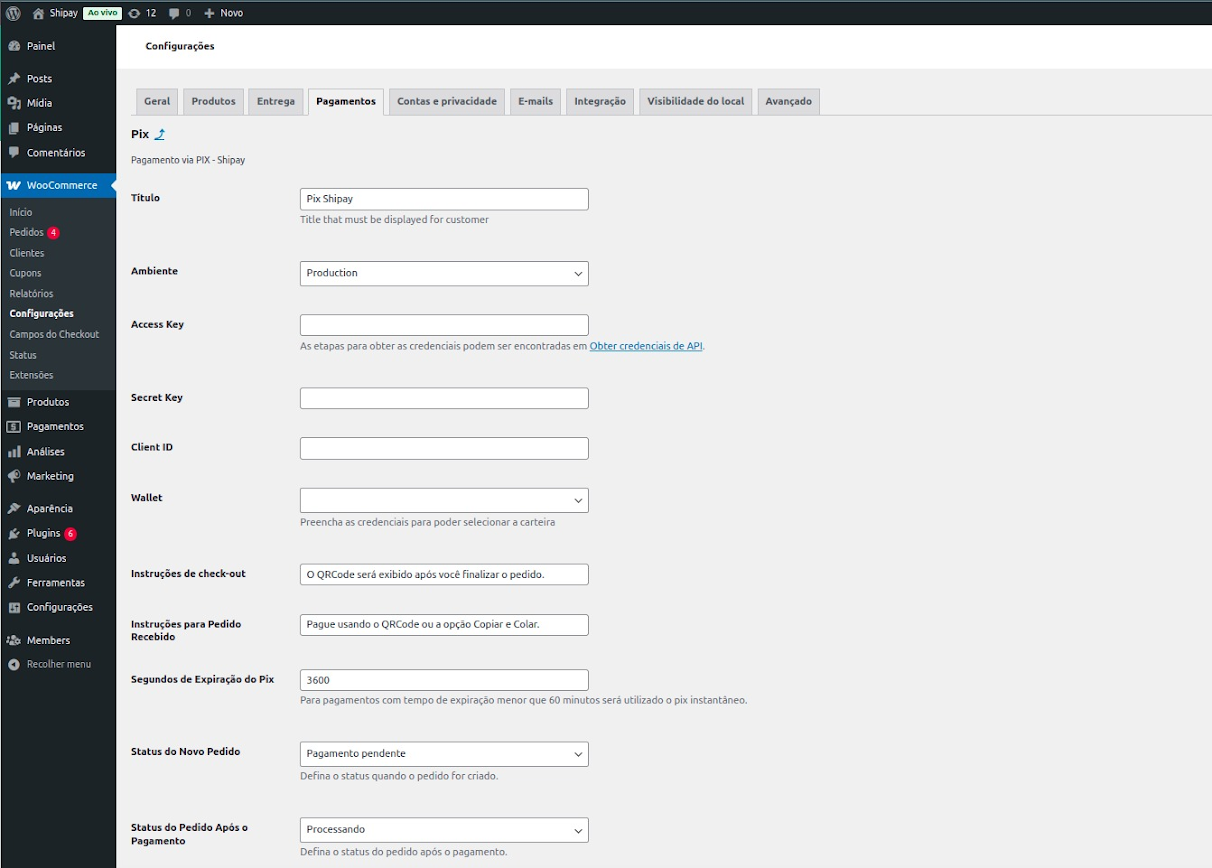Image resolution: width=1212 pixels, height=868 pixels.
Task: Click the comments bubble icon in admin bar
Action: point(174,13)
